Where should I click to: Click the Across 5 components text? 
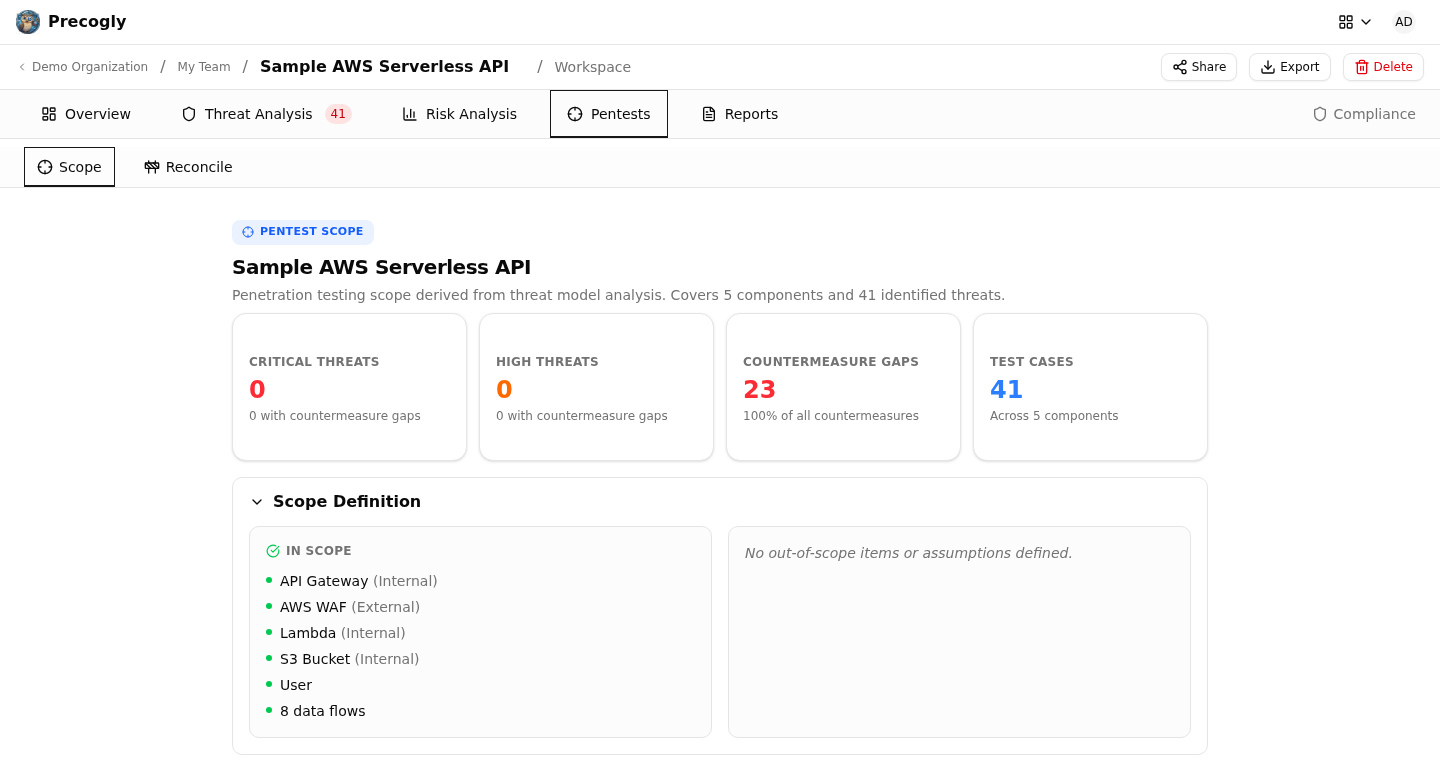[1054, 416]
